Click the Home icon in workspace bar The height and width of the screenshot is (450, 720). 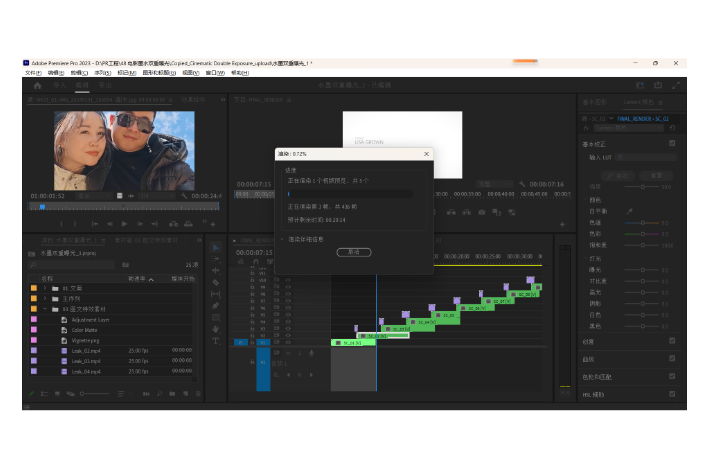click(x=38, y=85)
